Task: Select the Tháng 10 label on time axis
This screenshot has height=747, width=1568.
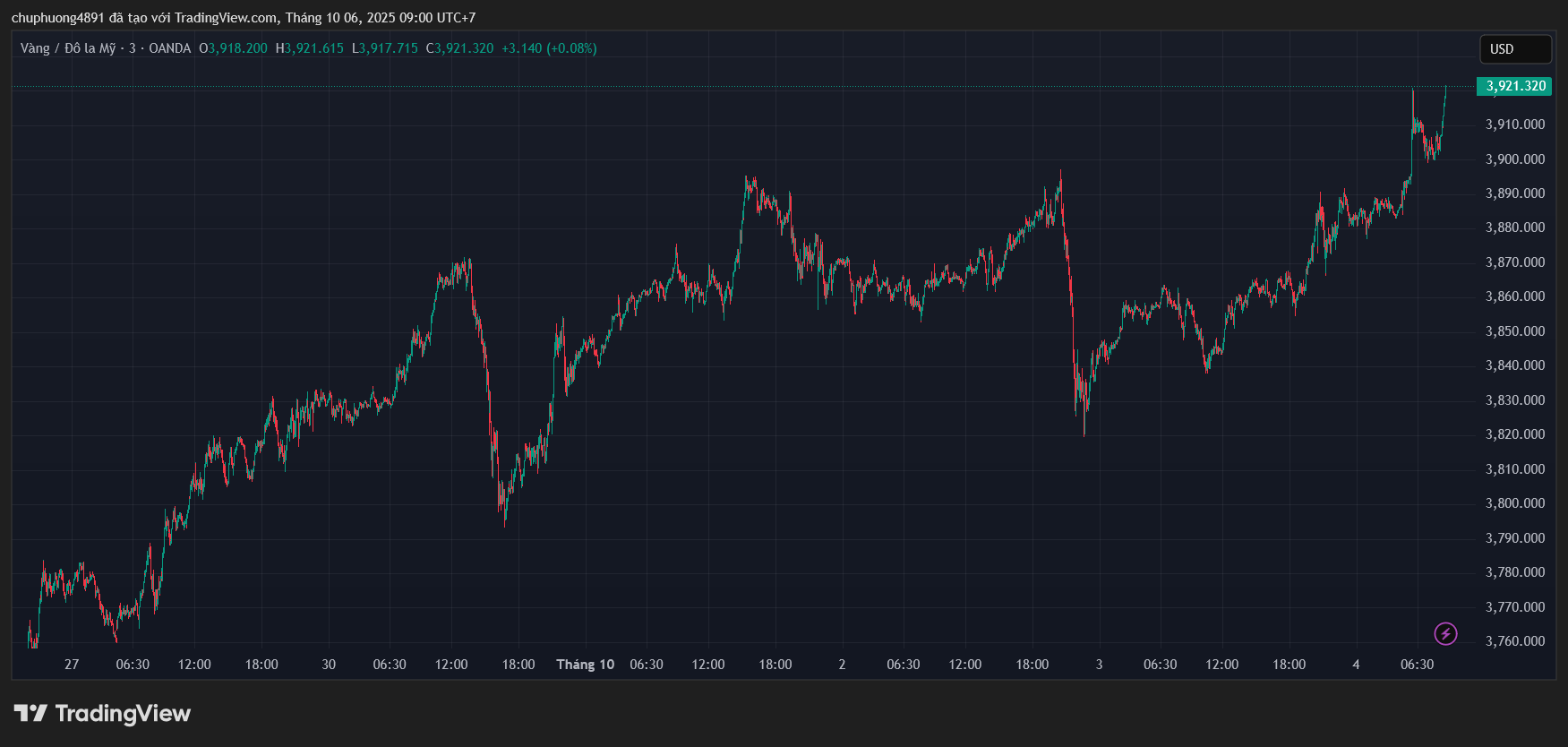Action: point(585,665)
